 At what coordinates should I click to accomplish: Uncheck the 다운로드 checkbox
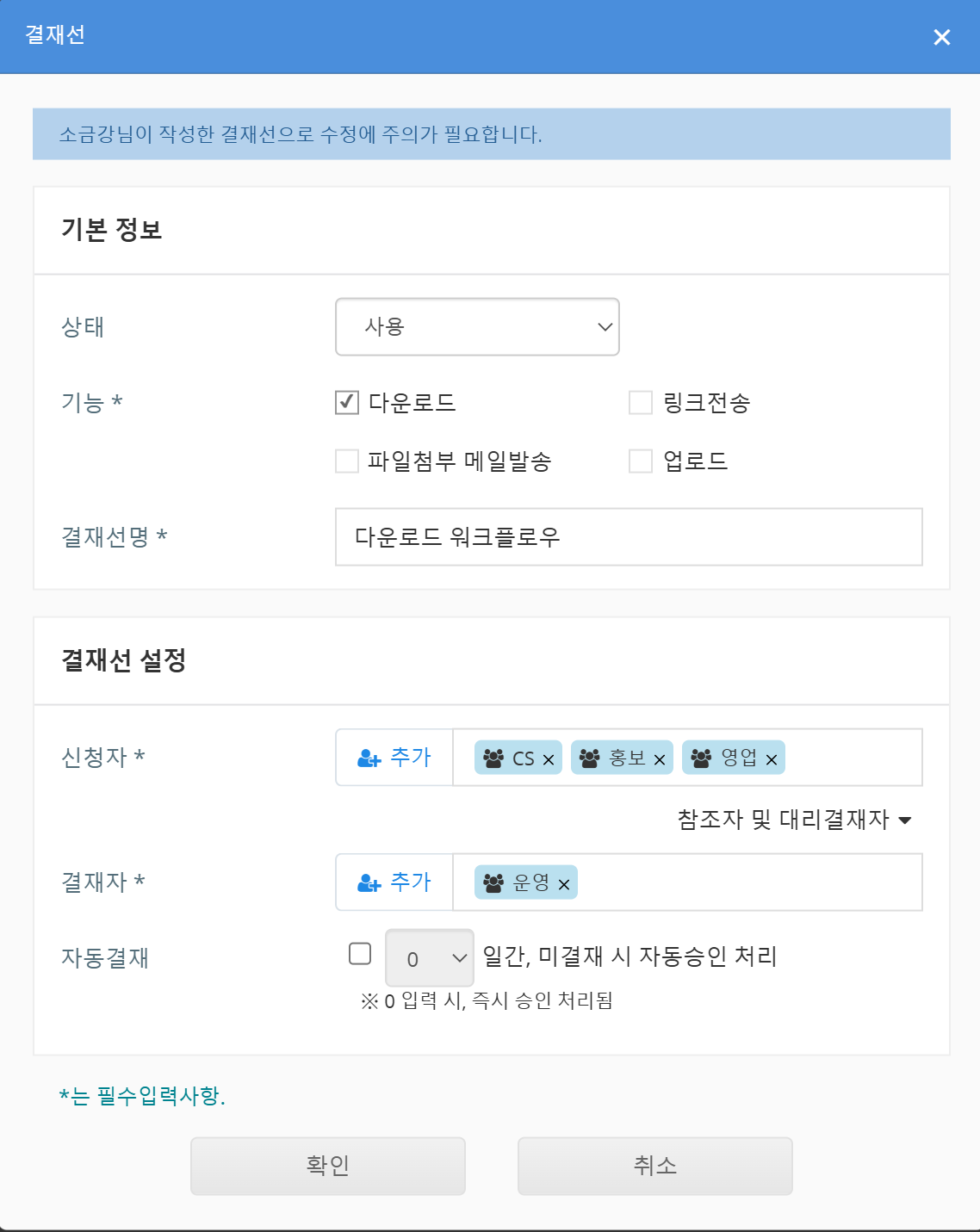(x=347, y=402)
